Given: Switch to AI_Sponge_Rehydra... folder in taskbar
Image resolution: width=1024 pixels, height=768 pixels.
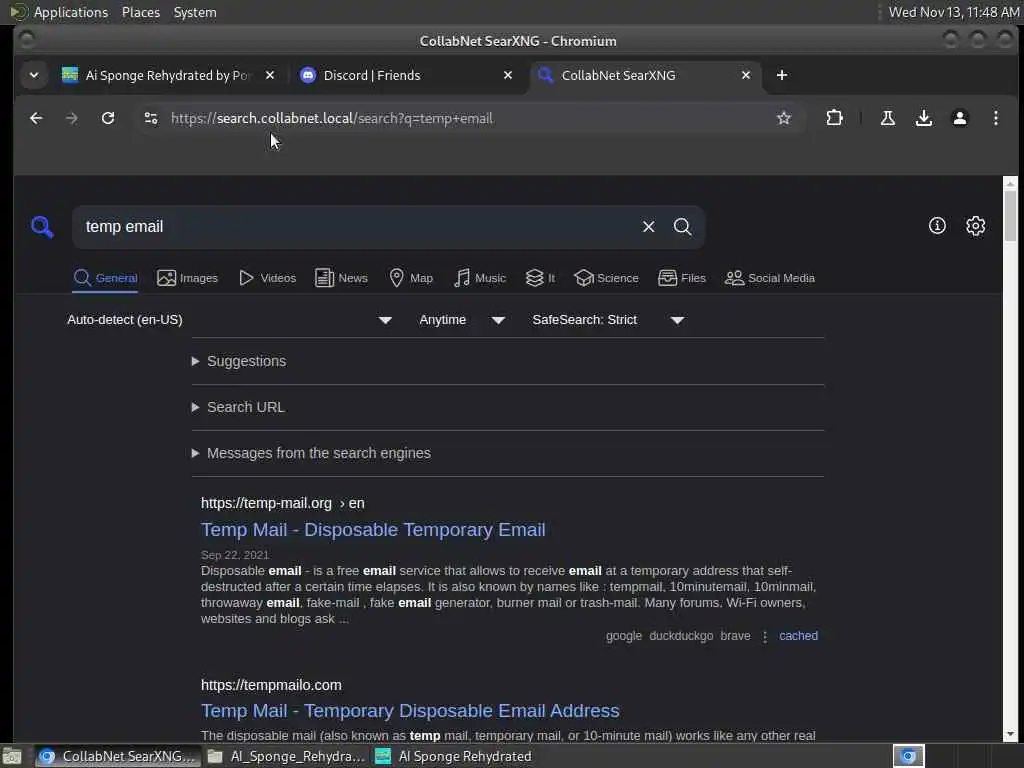Looking at the screenshot, I should 288,756.
